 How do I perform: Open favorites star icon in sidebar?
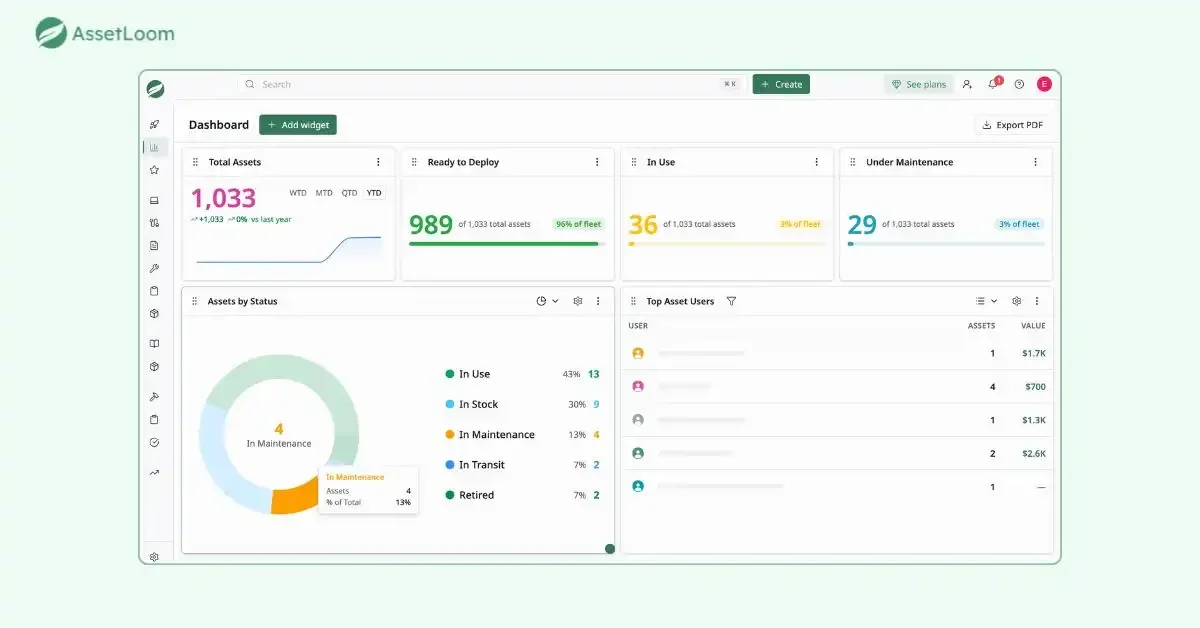tap(154, 170)
